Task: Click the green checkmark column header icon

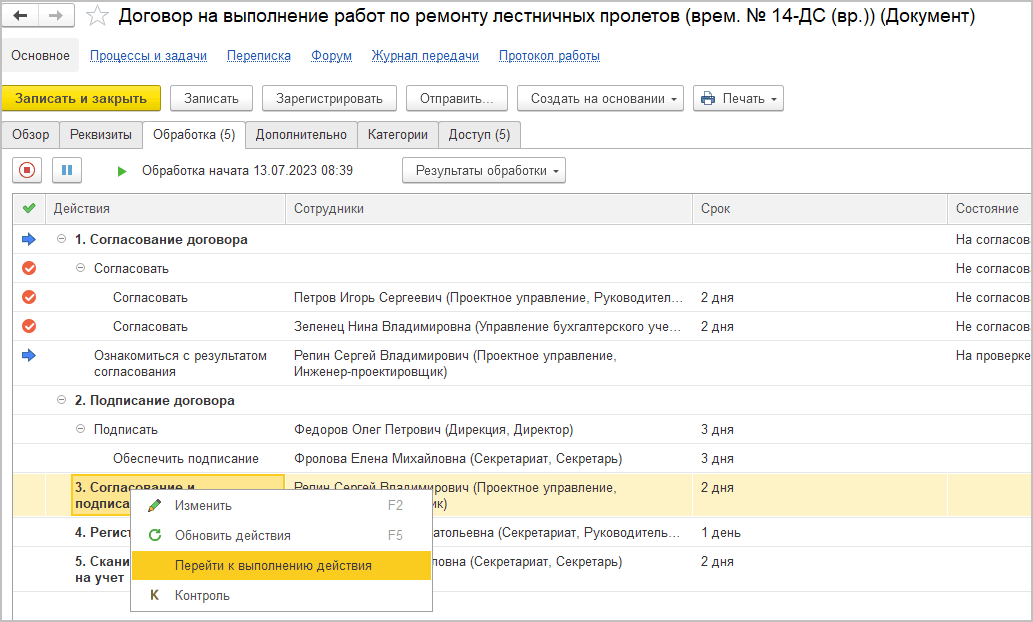Action: (x=29, y=208)
